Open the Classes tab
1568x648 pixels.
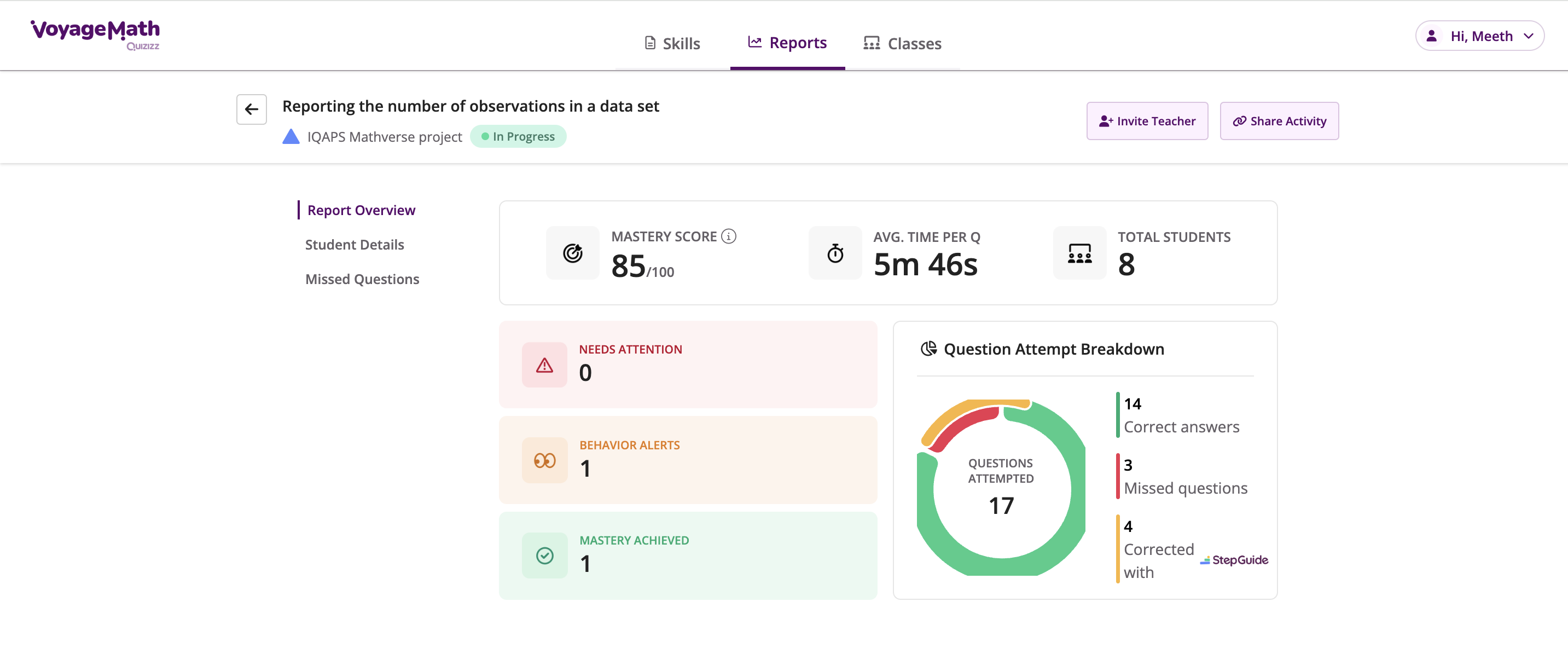point(902,43)
